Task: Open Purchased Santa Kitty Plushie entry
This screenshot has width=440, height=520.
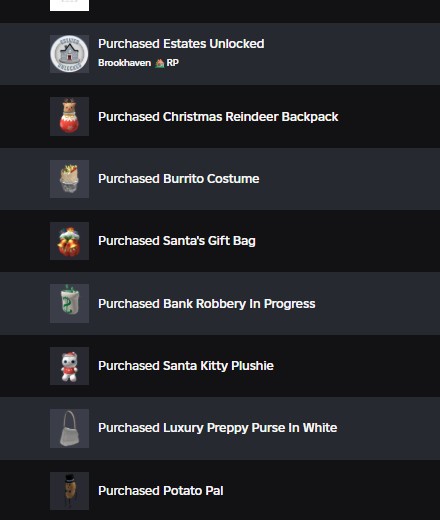Action: pos(186,366)
